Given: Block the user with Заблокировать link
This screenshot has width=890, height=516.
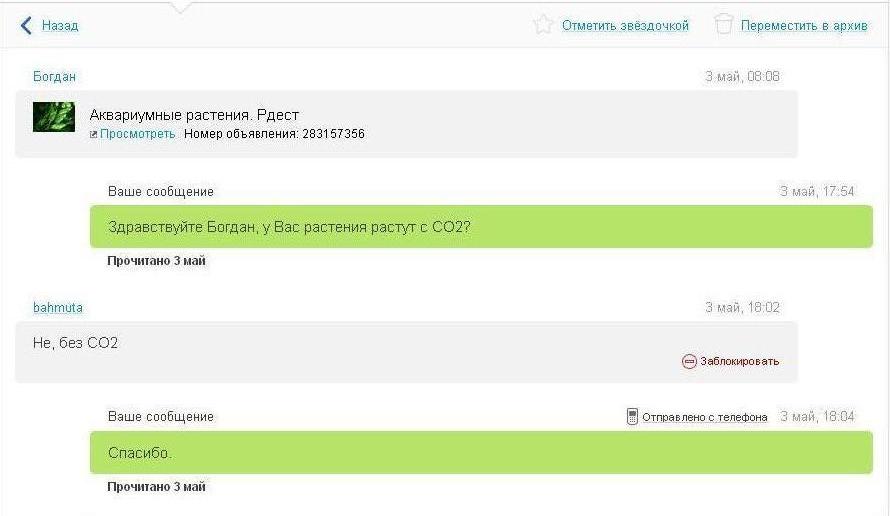Looking at the screenshot, I should click(740, 362).
